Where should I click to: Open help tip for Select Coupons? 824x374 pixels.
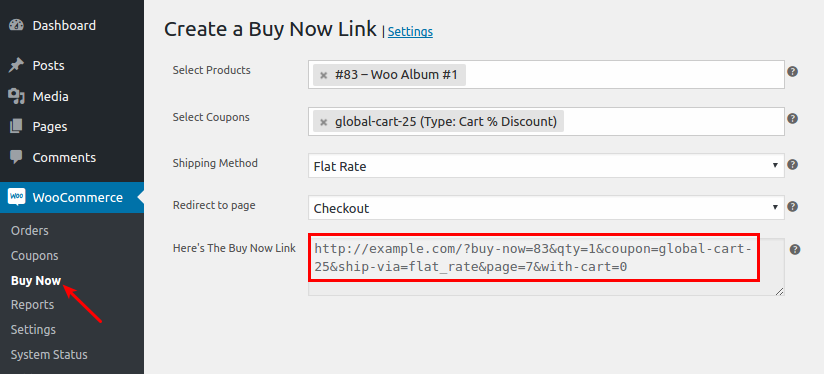792,119
